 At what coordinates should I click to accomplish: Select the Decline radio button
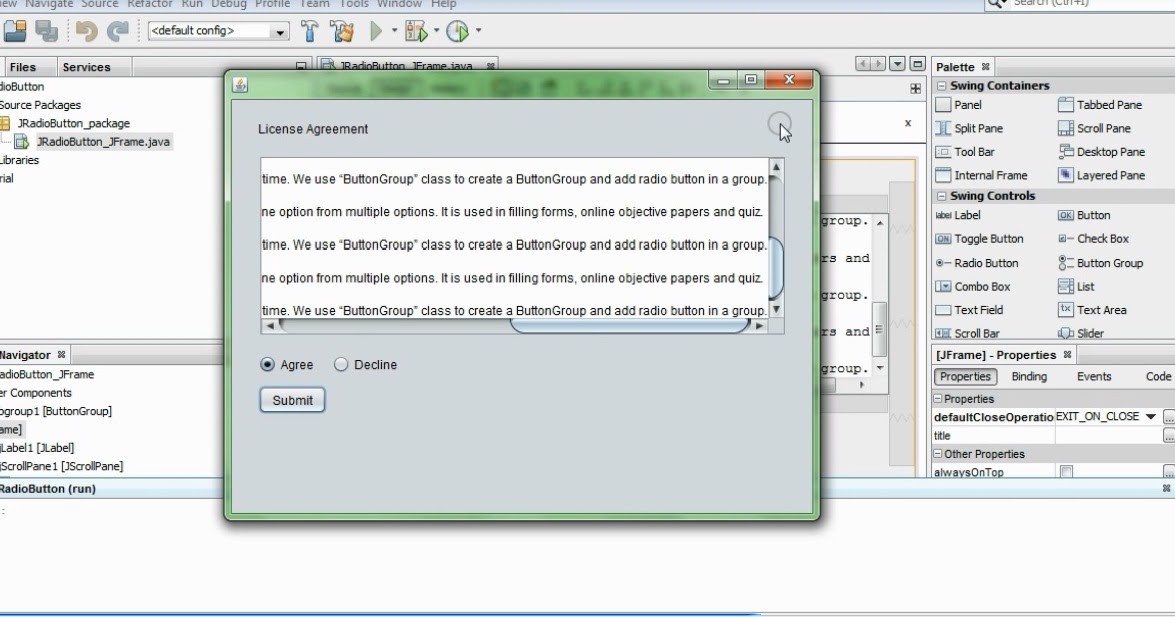click(x=340, y=365)
